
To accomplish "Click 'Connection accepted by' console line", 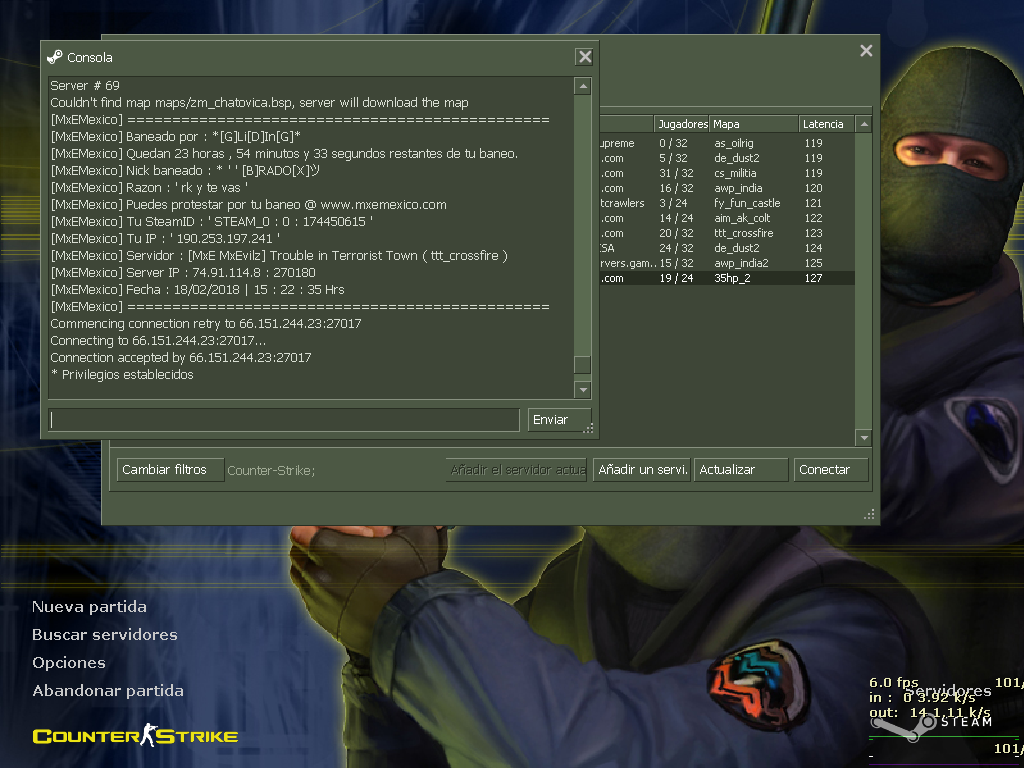I will [x=181, y=357].
